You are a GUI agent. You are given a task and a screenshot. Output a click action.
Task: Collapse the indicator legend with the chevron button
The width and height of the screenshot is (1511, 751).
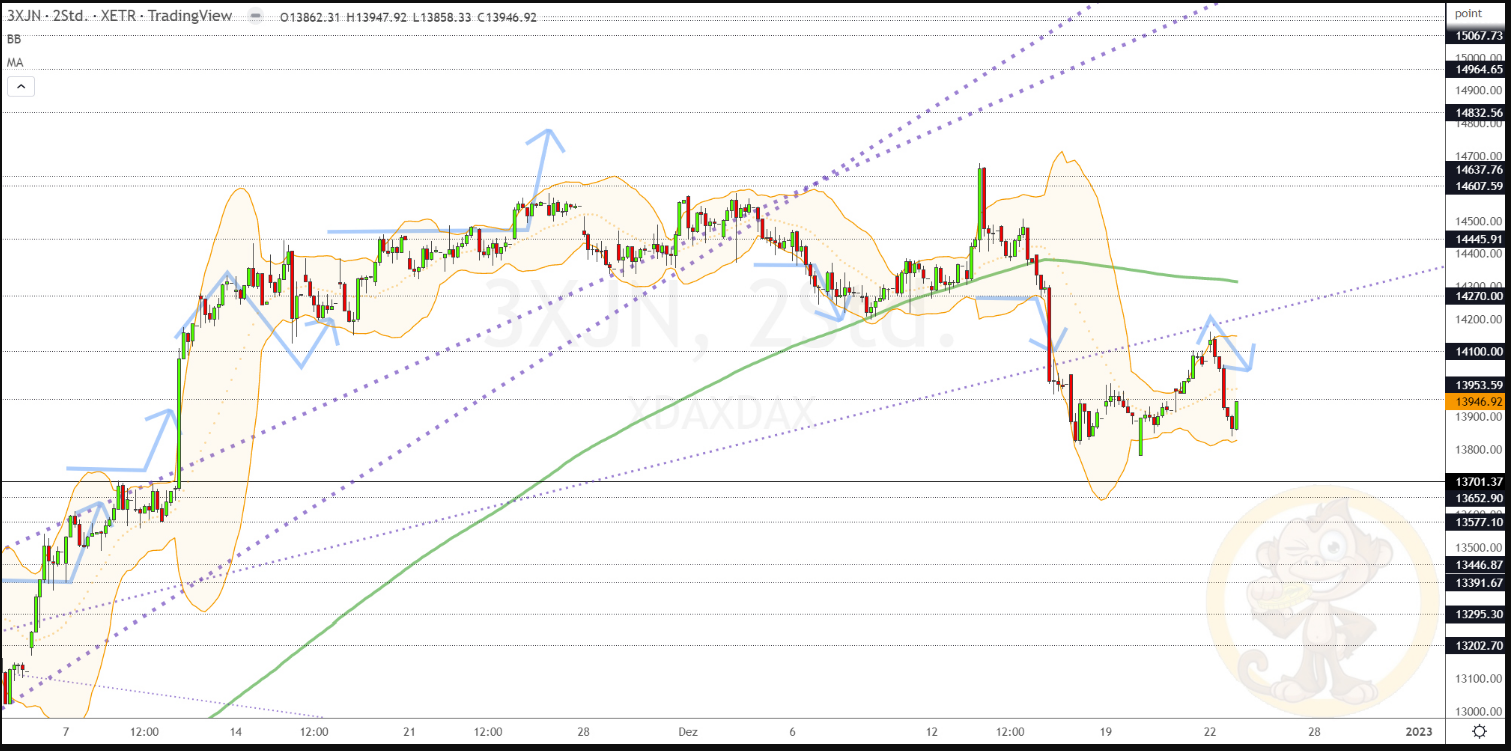(x=19, y=86)
